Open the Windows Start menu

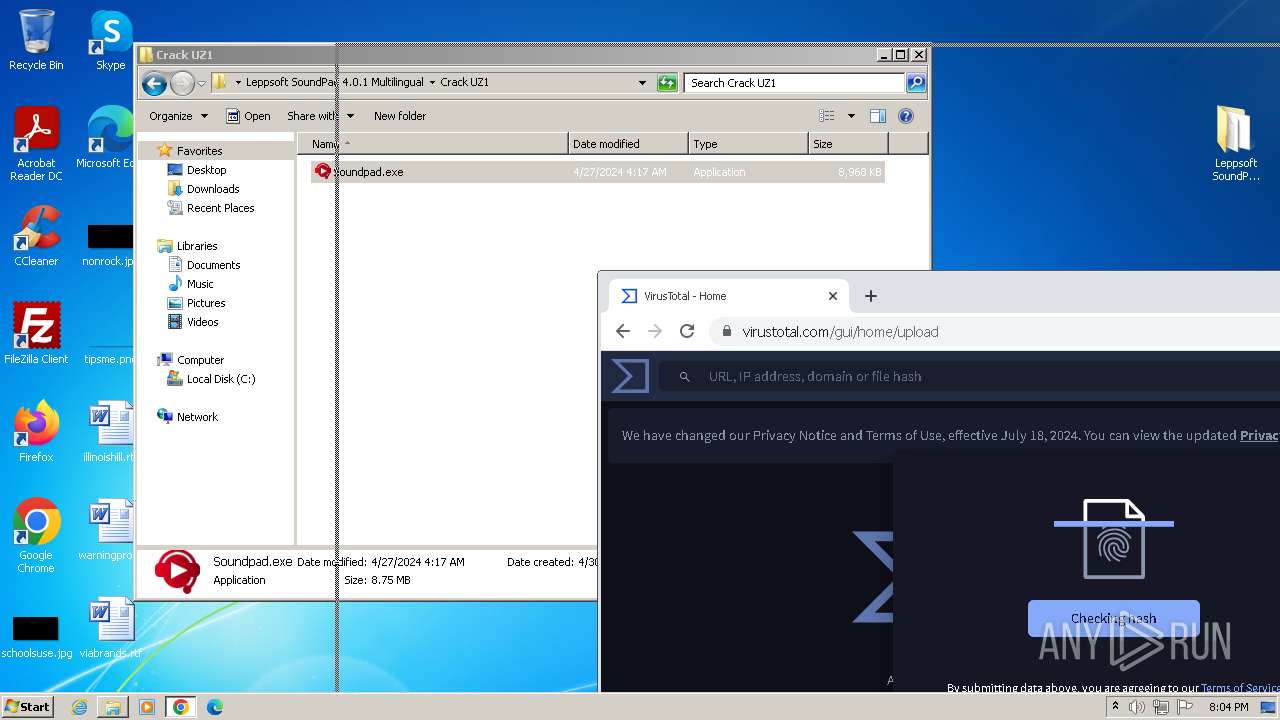[28, 706]
